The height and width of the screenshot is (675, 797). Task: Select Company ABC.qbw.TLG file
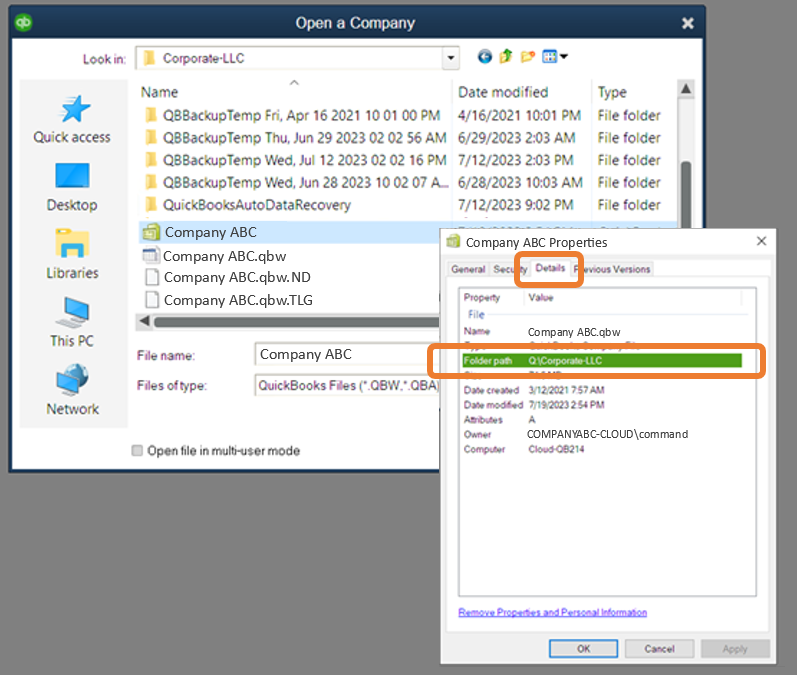click(228, 300)
